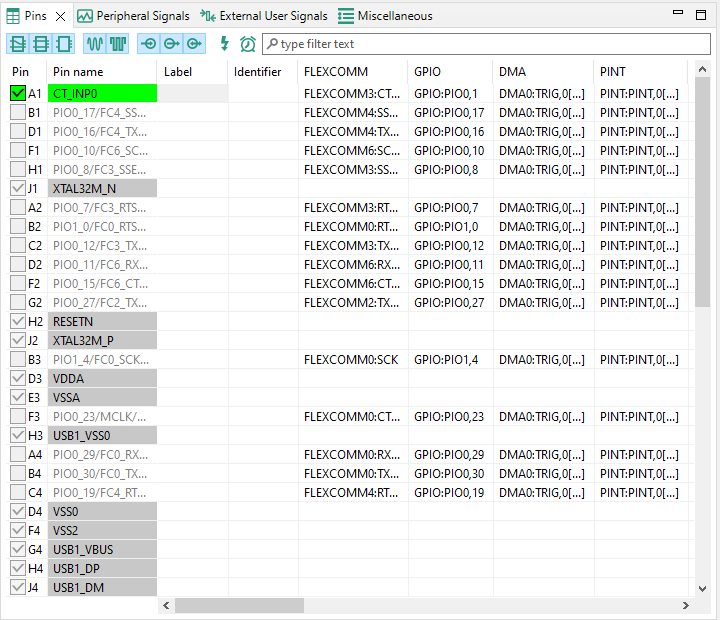The width and height of the screenshot is (720, 620).
Task: Click the PINT:PINT cell in row A4
Action: pyautogui.click(x=641, y=455)
